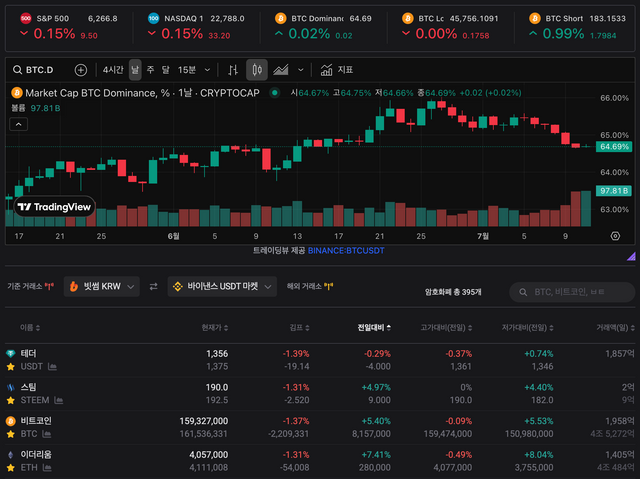Sort the table by 고가대비(전일)
The height and width of the screenshot is (479, 640).
coord(447,328)
